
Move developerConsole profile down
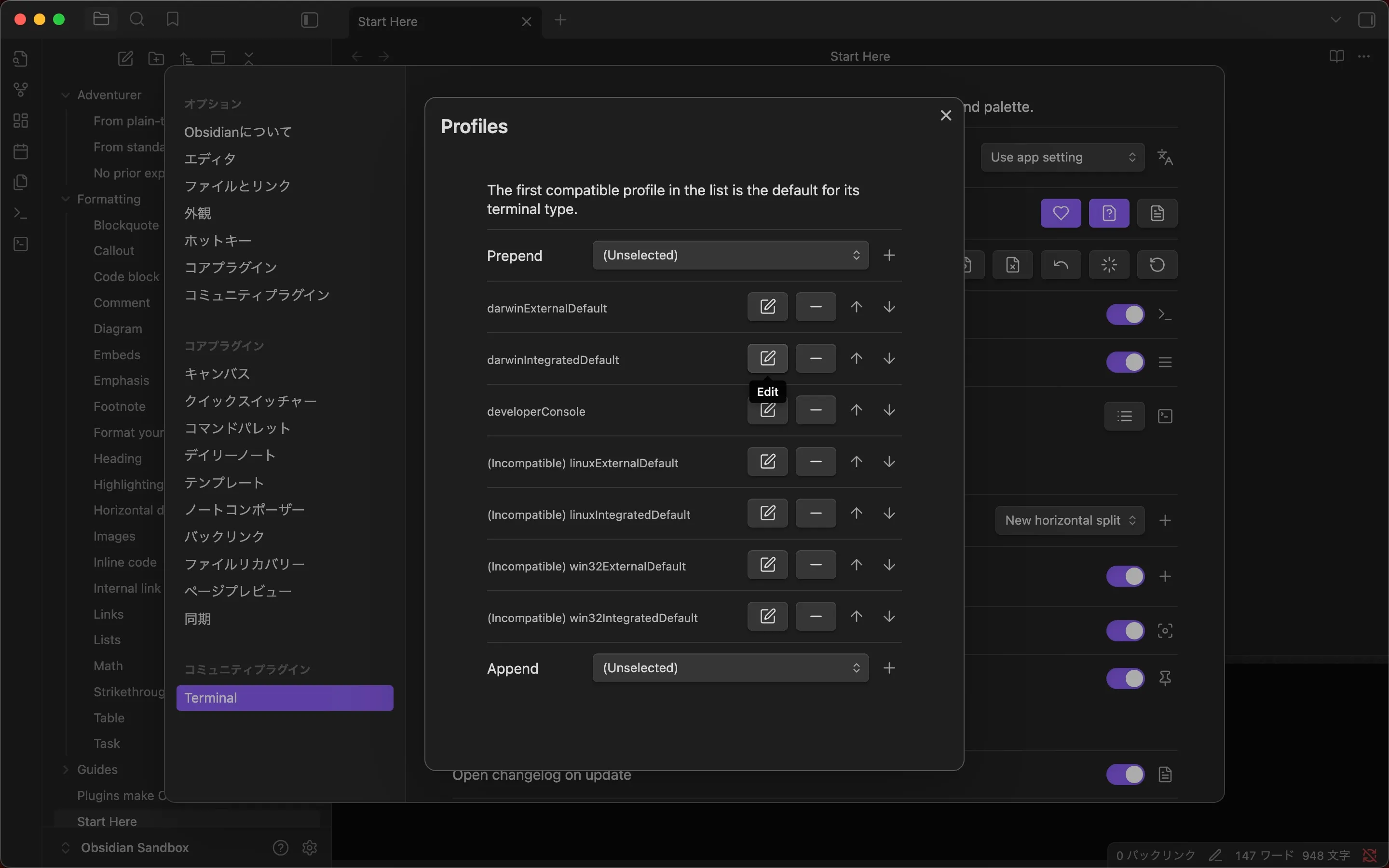click(x=889, y=410)
